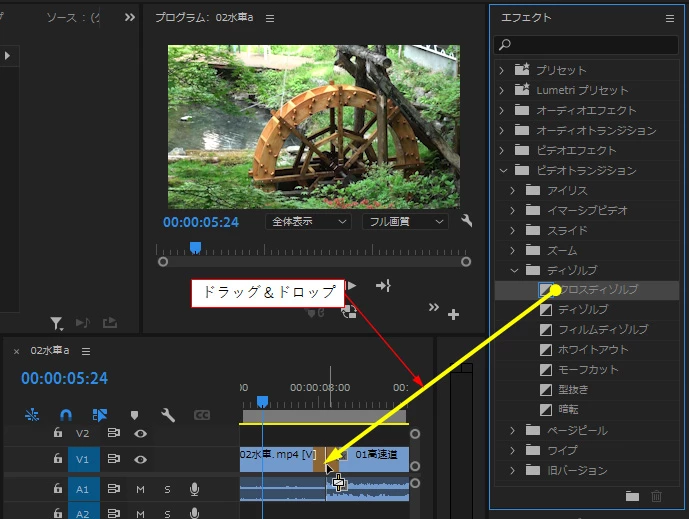This screenshot has height=519, width=689.
Task: Toggle insert sequences as nests
Action: coord(32,415)
